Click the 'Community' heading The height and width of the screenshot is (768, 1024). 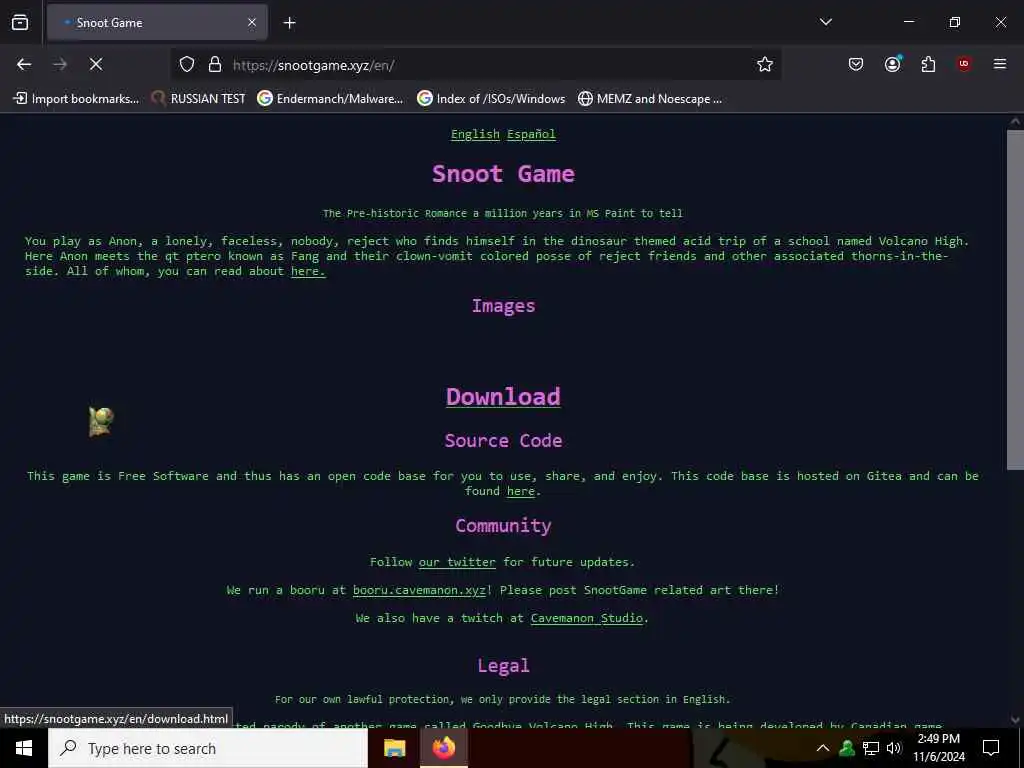click(x=503, y=526)
